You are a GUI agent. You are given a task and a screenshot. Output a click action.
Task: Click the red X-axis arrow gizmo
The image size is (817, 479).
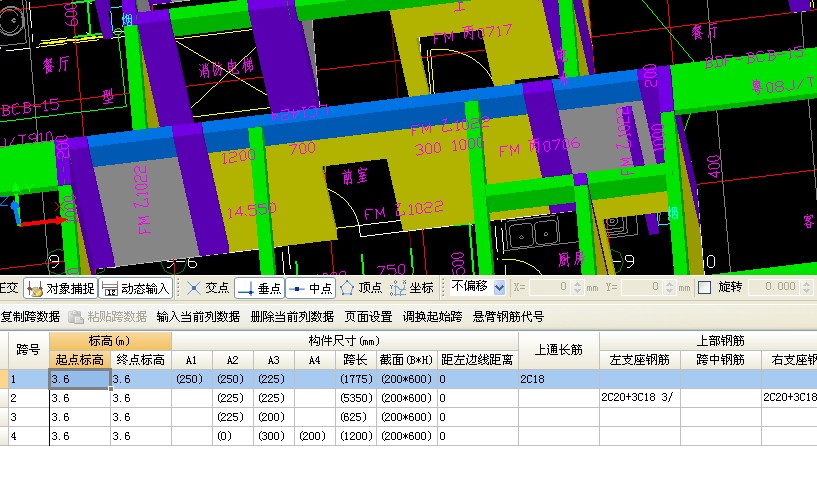click(43, 222)
